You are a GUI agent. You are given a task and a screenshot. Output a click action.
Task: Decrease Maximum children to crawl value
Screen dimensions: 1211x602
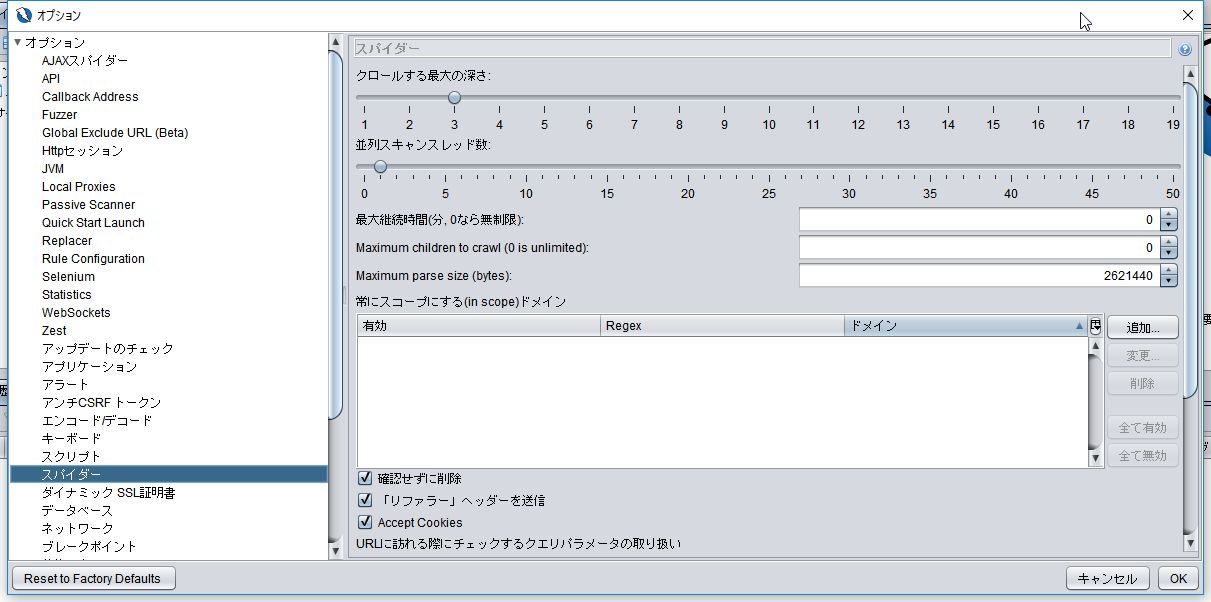(x=1168, y=253)
